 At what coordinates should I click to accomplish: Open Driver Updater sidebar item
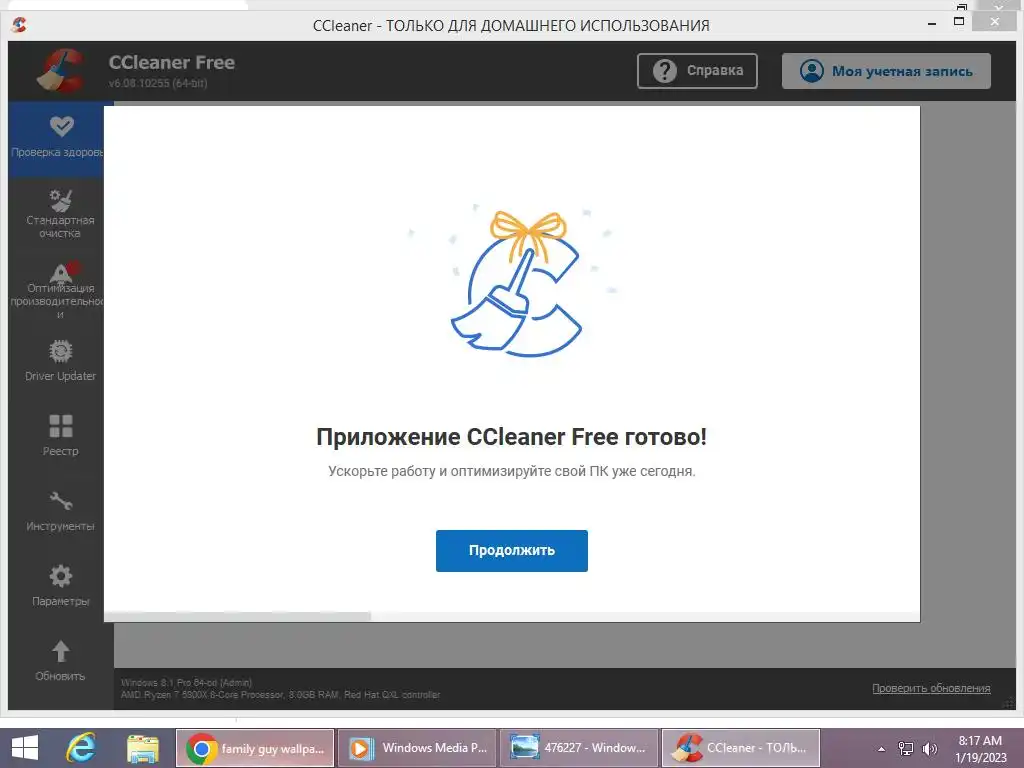point(60,361)
